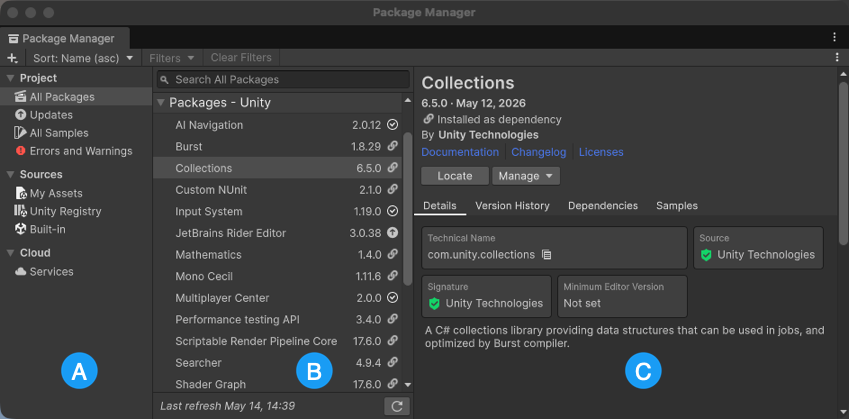Screen dimensions: 849x419
Task: Click the plus add package icon
Action: tap(12, 57)
